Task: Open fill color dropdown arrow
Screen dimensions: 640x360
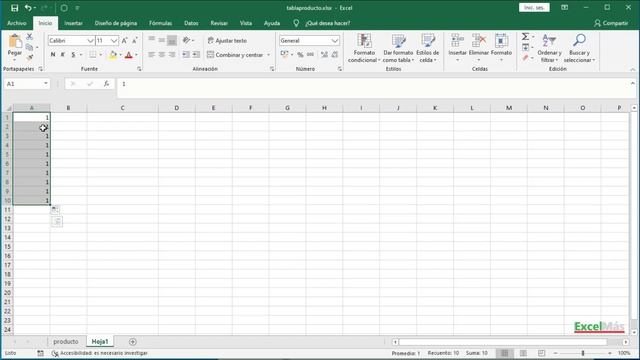Action: [x=120, y=55]
